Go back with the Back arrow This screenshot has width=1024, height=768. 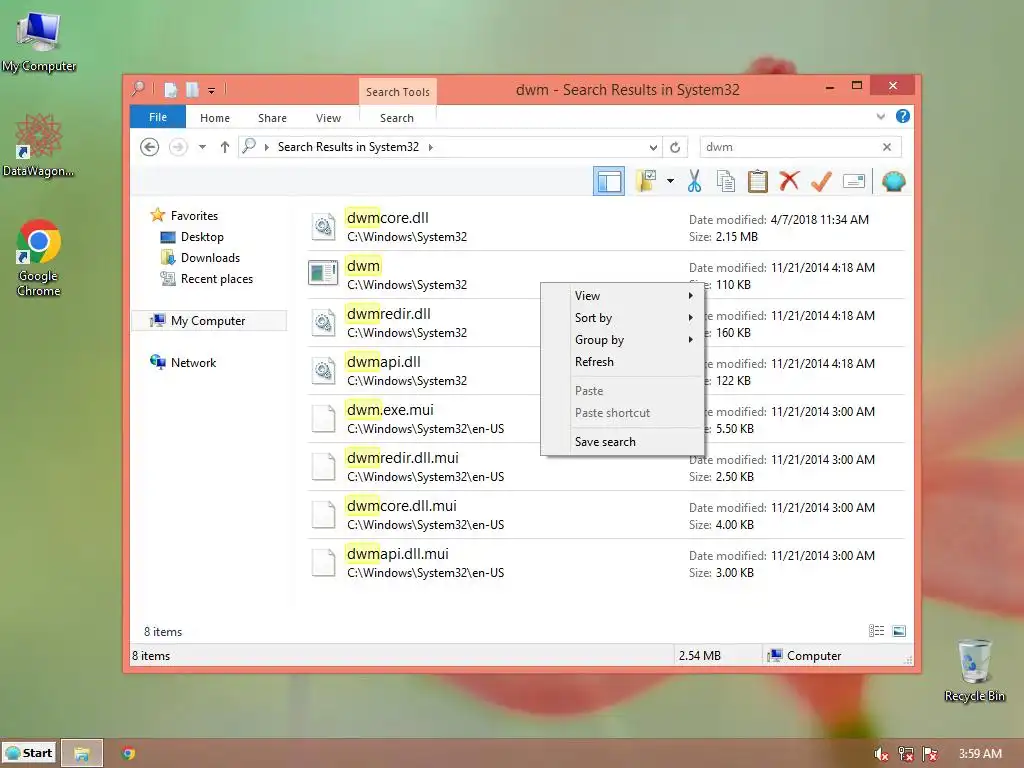[150, 147]
